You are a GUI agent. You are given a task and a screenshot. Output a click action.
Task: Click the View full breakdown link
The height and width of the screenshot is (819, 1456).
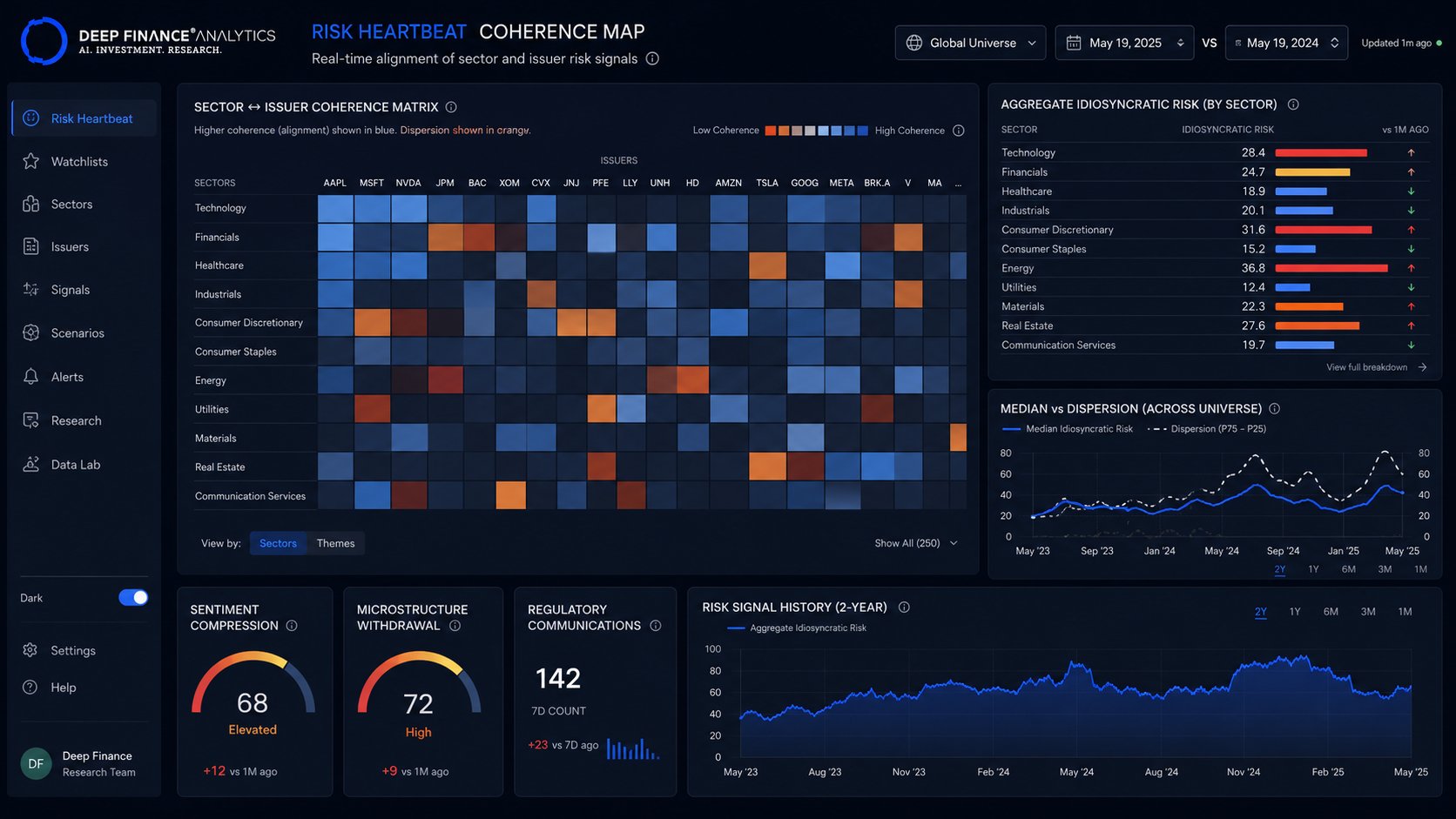click(1376, 367)
